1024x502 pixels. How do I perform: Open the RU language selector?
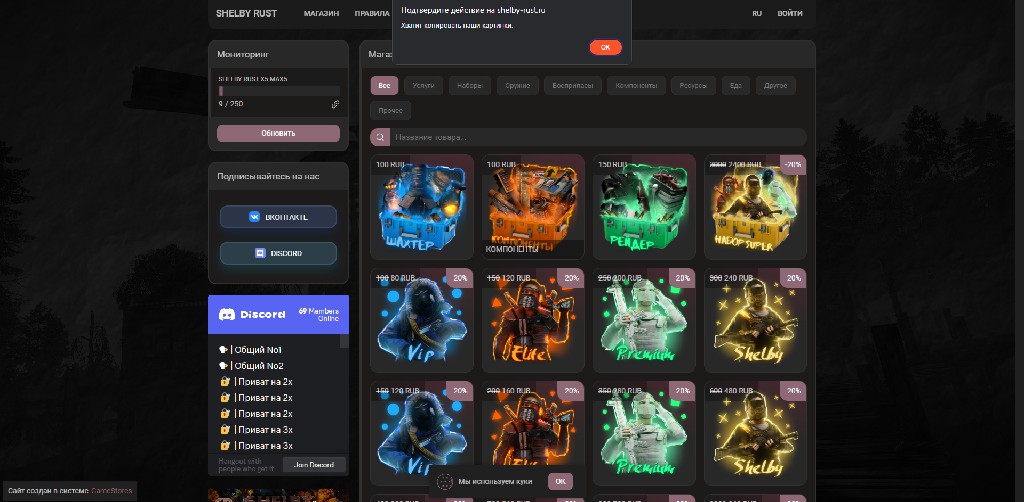tap(757, 14)
